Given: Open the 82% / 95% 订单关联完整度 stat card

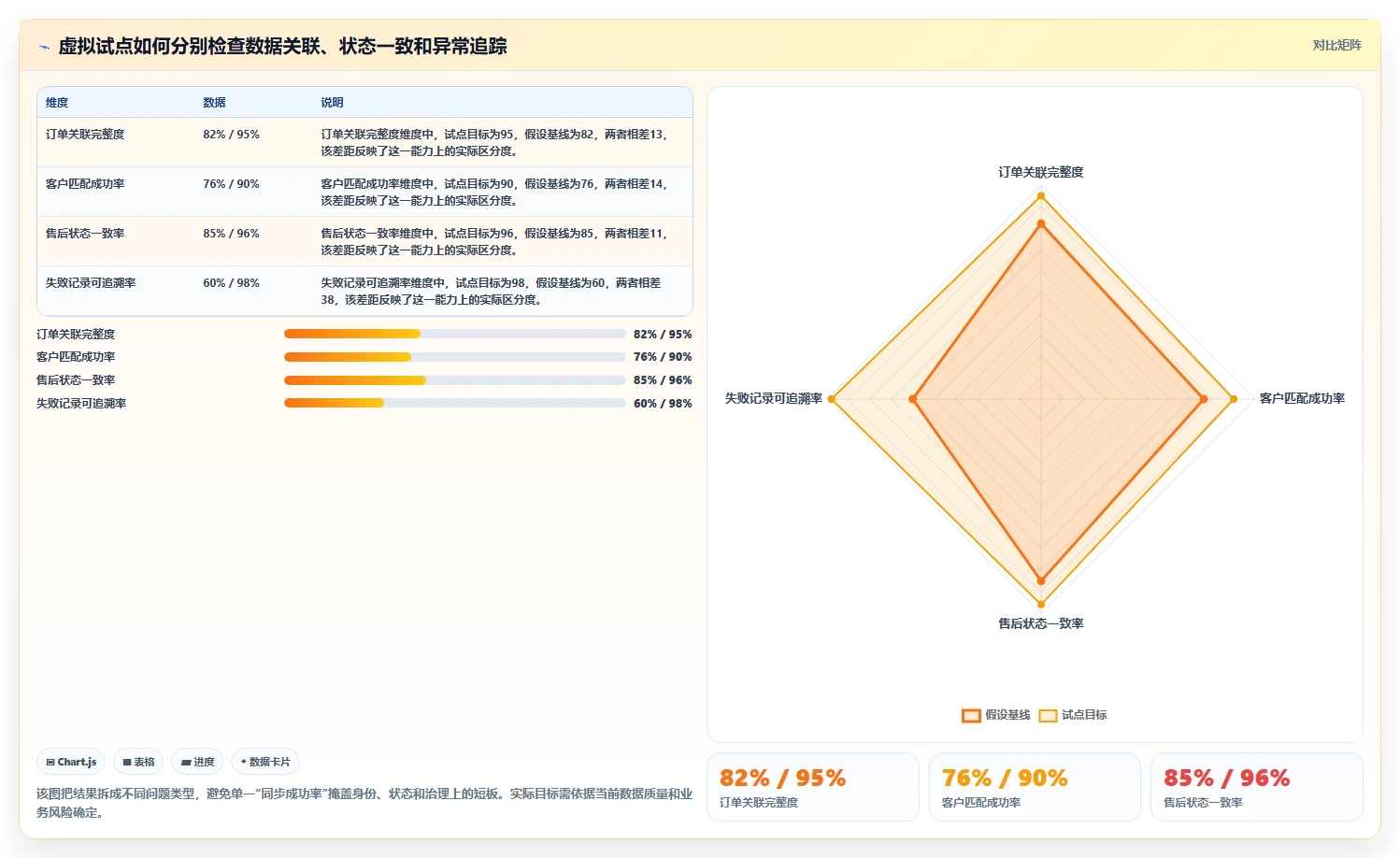Looking at the screenshot, I should click(x=813, y=787).
